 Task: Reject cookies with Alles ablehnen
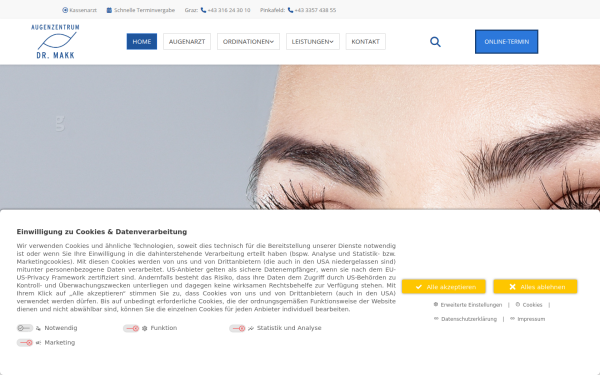[x=535, y=287]
